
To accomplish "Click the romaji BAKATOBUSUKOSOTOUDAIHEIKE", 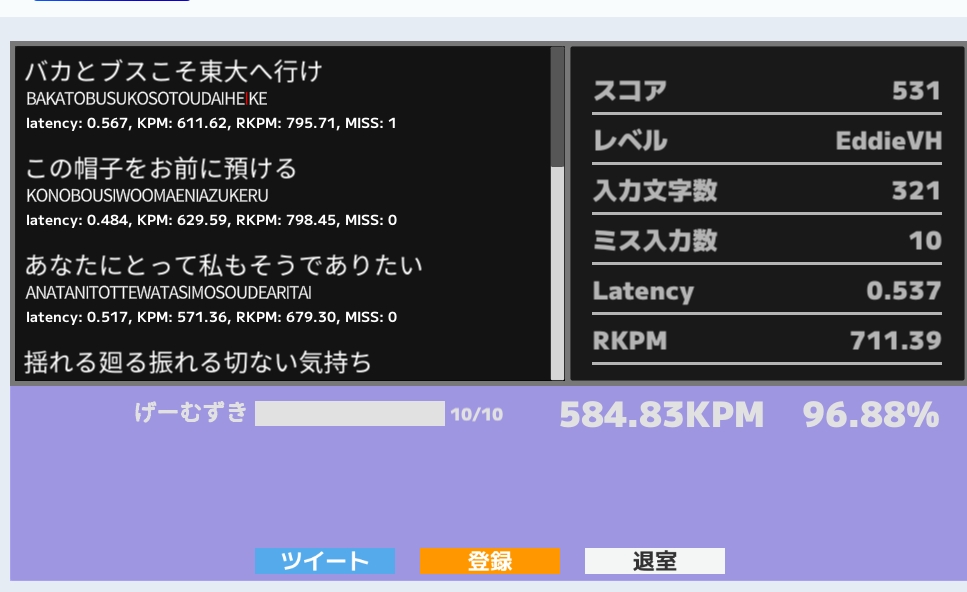I will coord(146,99).
